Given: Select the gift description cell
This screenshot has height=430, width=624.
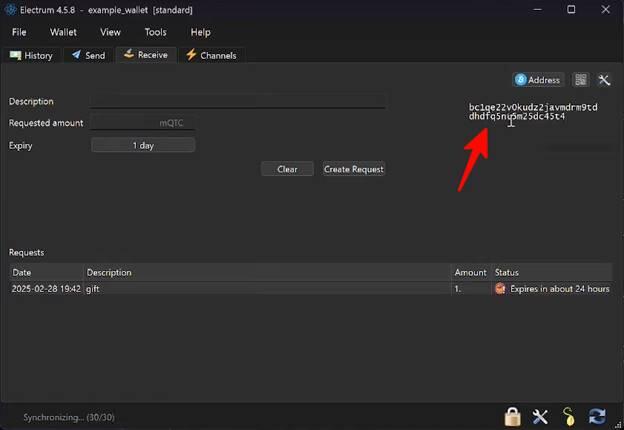Looking at the screenshot, I should click(267, 289).
